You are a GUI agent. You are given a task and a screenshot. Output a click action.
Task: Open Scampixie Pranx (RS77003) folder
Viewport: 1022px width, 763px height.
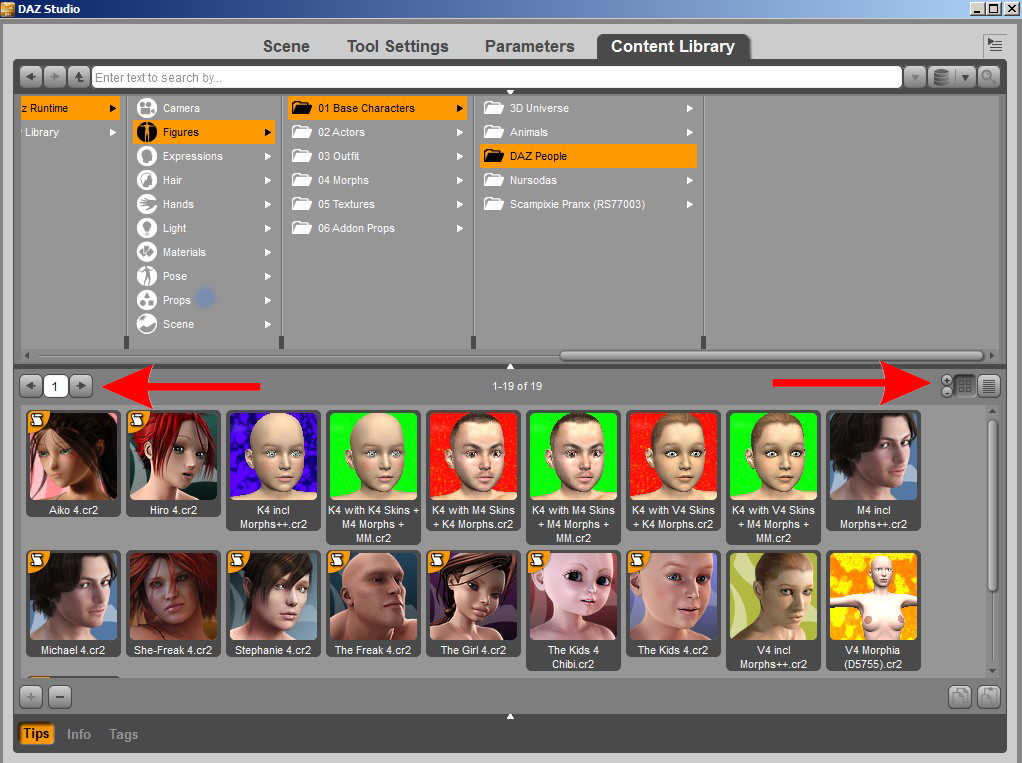click(x=588, y=204)
